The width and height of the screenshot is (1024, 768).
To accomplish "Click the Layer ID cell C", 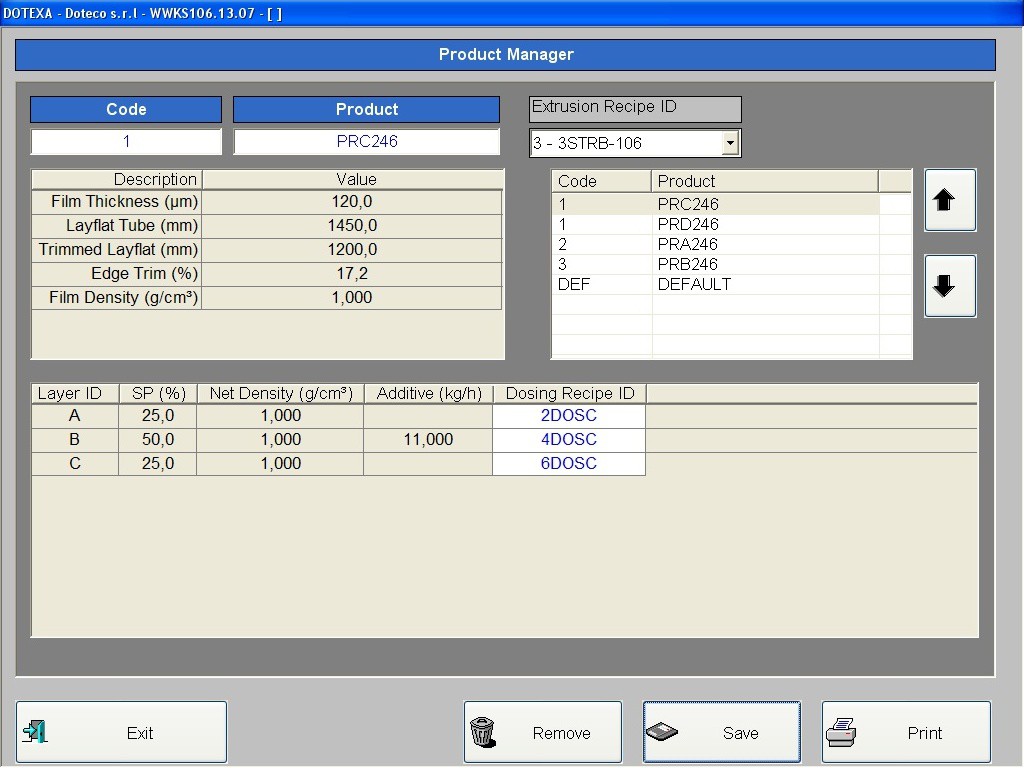I will [x=75, y=464].
